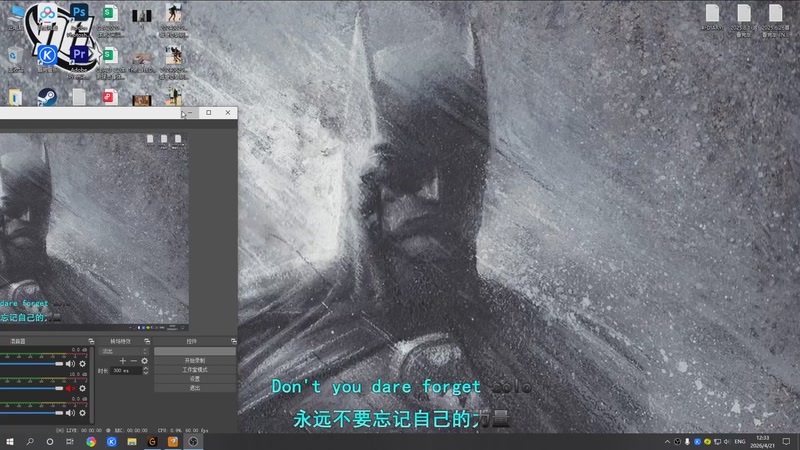Click the top mixer channel volume slider handle
Image resolution: width=800 pixels, height=450 pixels.
pos(59,364)
